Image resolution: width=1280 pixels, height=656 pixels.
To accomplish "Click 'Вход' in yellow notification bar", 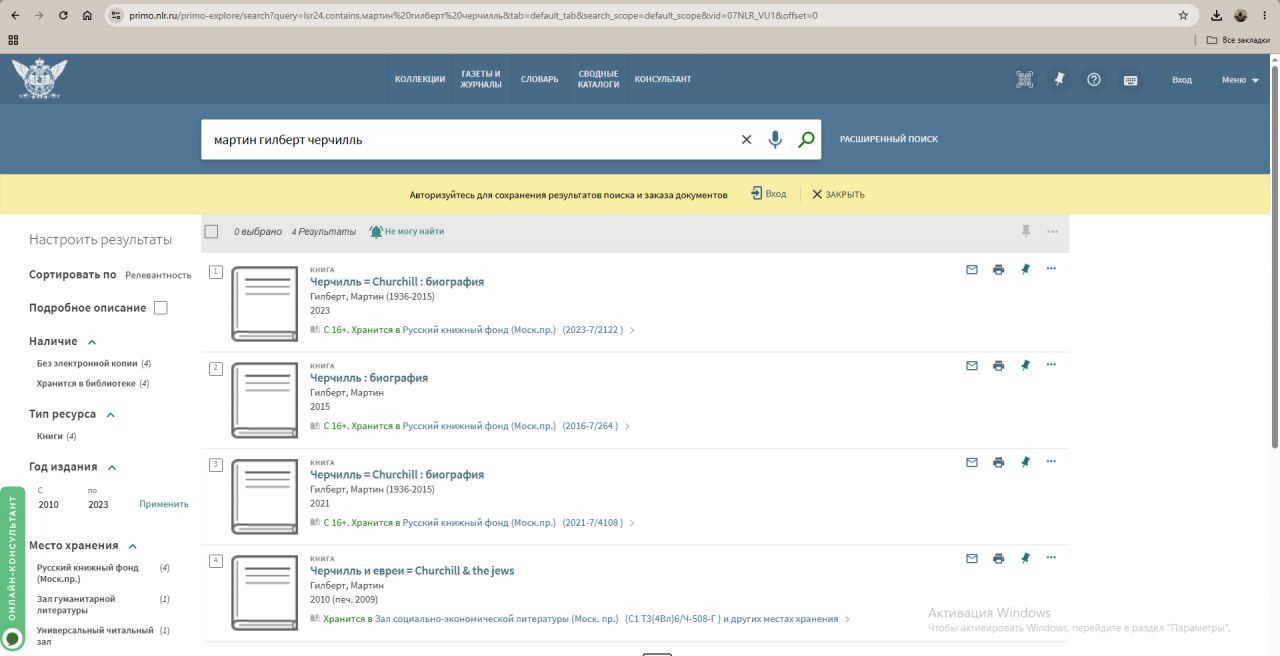I will click(x=769, y=194).
